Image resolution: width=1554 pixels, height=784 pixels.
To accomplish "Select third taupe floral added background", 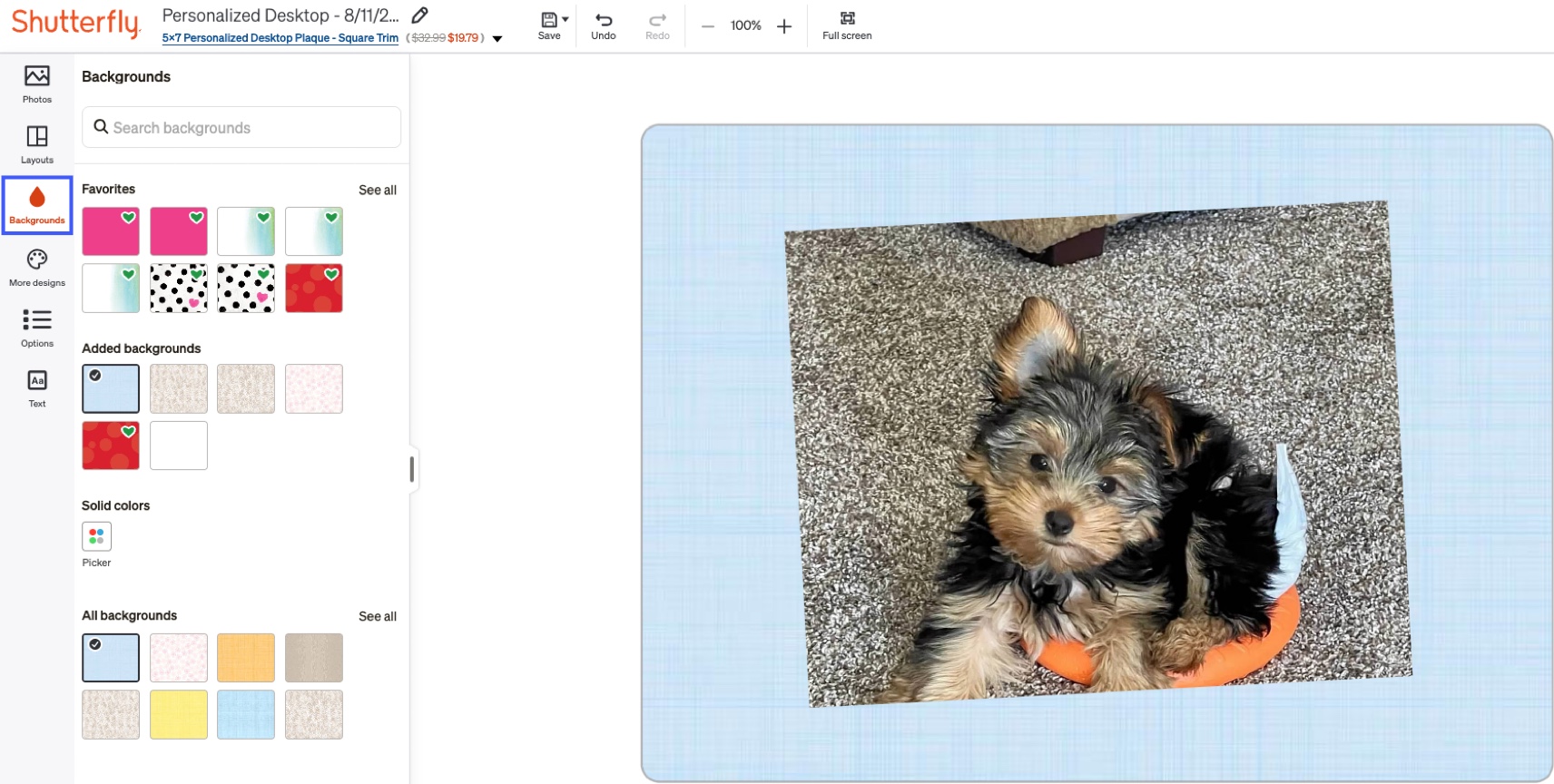I will (x=246, y=388).
